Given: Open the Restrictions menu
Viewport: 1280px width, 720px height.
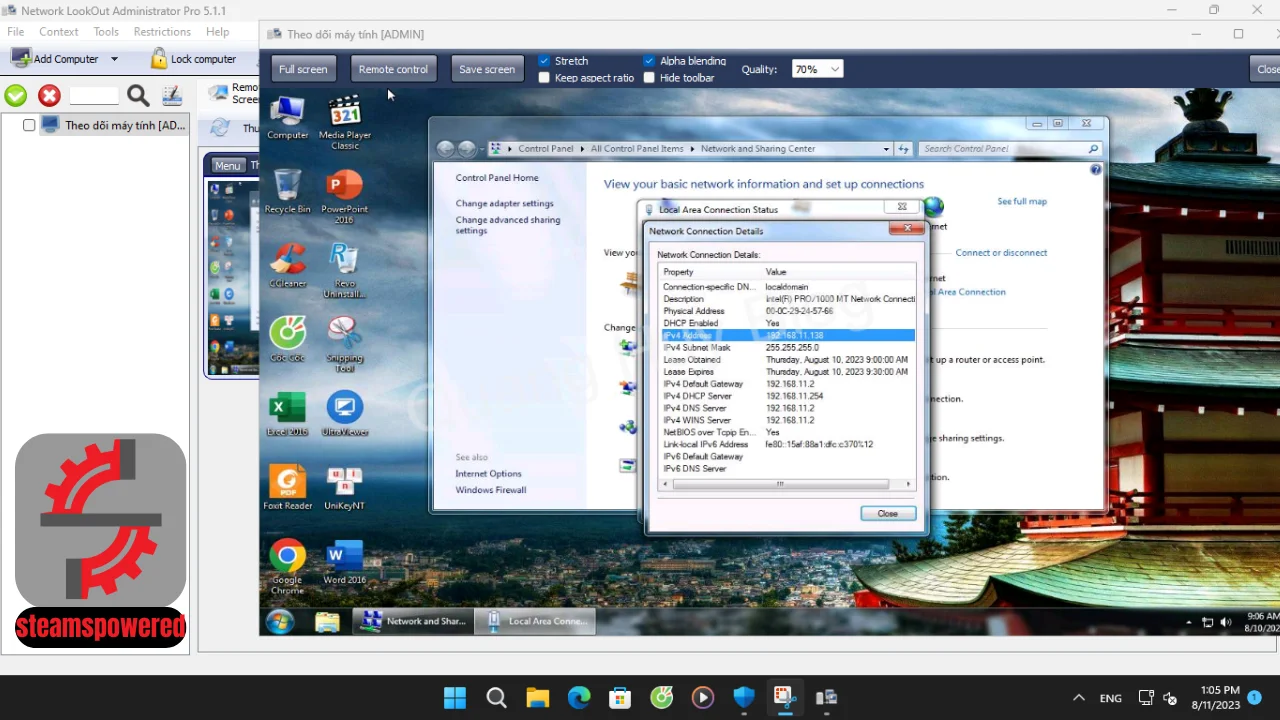Looking at the screenshot, I should (162, 32).
